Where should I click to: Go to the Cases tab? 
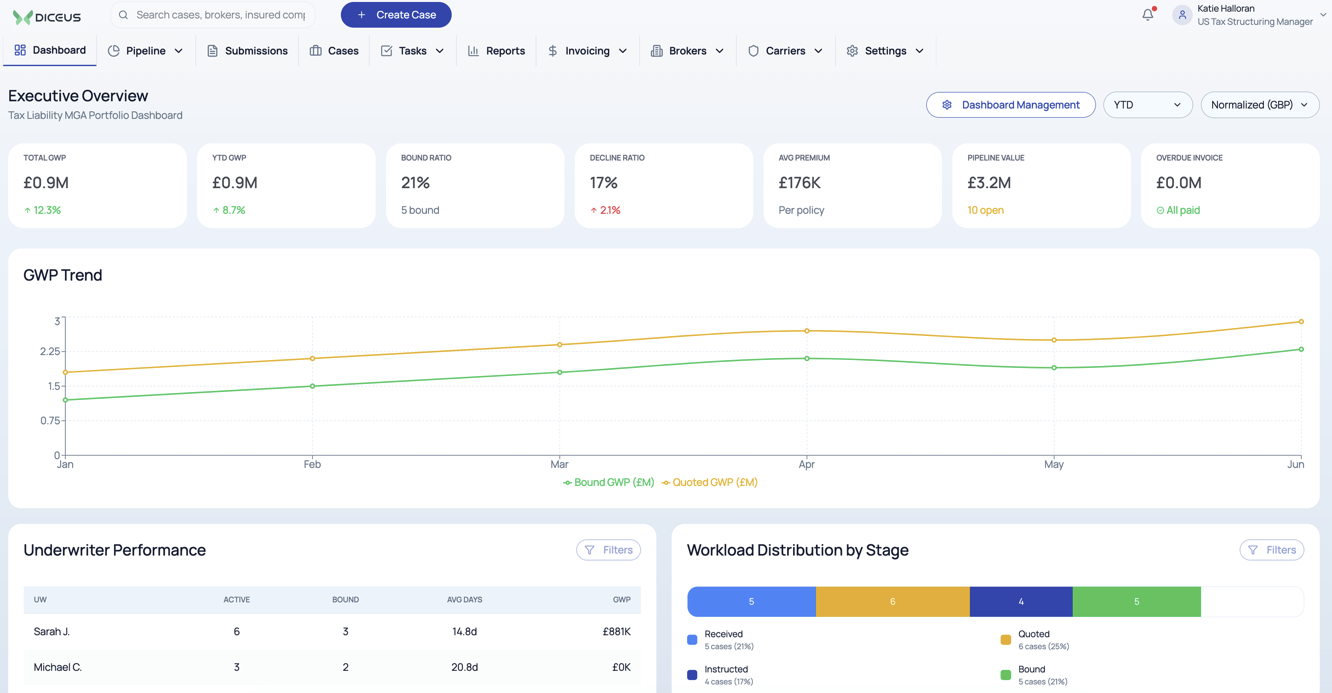[x=334, y=51]
